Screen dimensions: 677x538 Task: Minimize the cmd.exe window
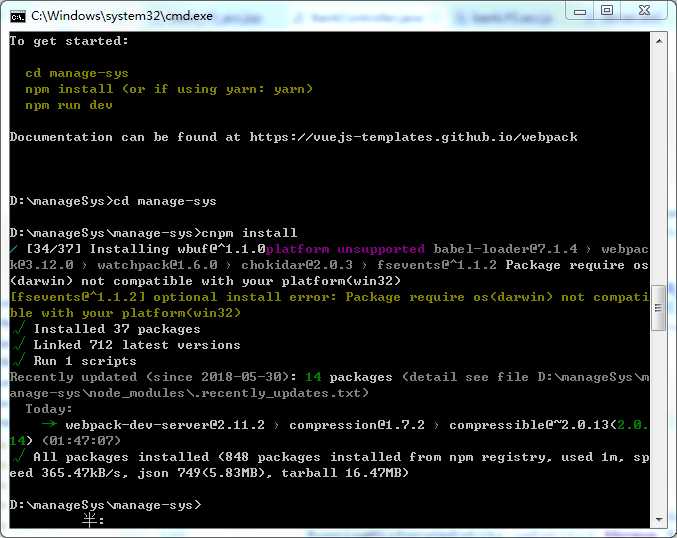[x=580, y=11]
